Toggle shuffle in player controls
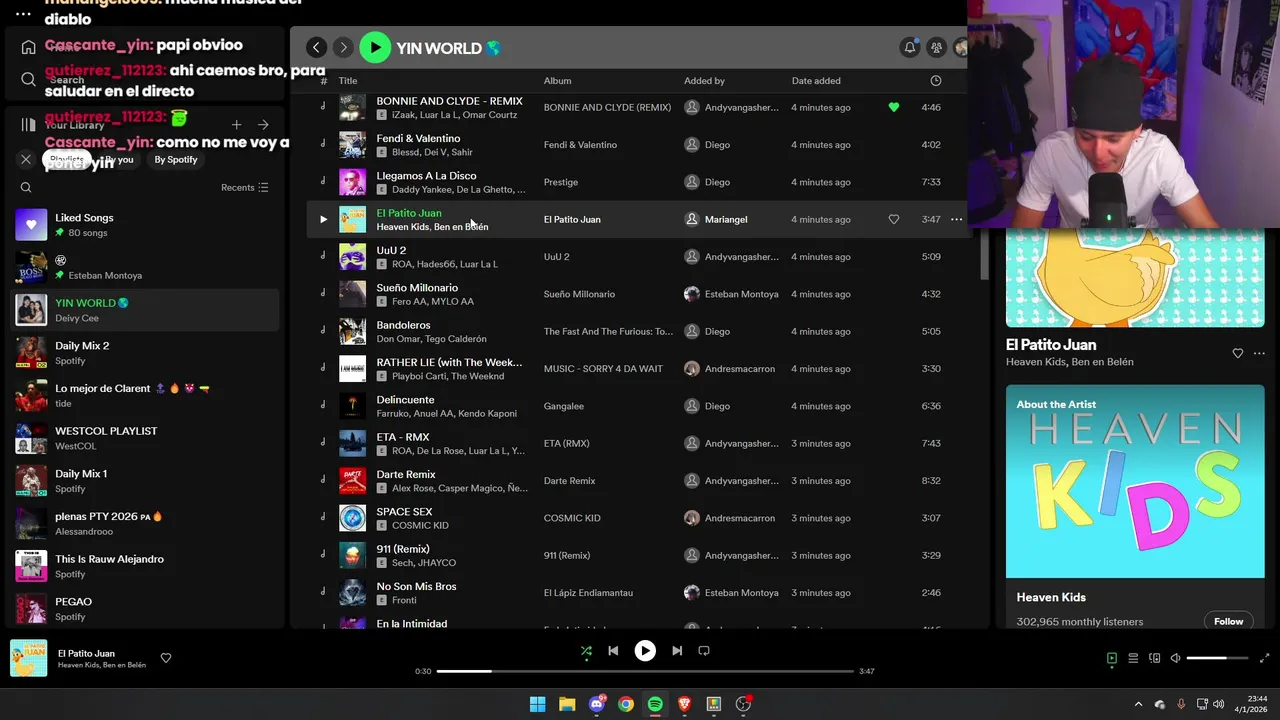The height and width of the screenshot is (720, 1280). [x=586, y=651]
